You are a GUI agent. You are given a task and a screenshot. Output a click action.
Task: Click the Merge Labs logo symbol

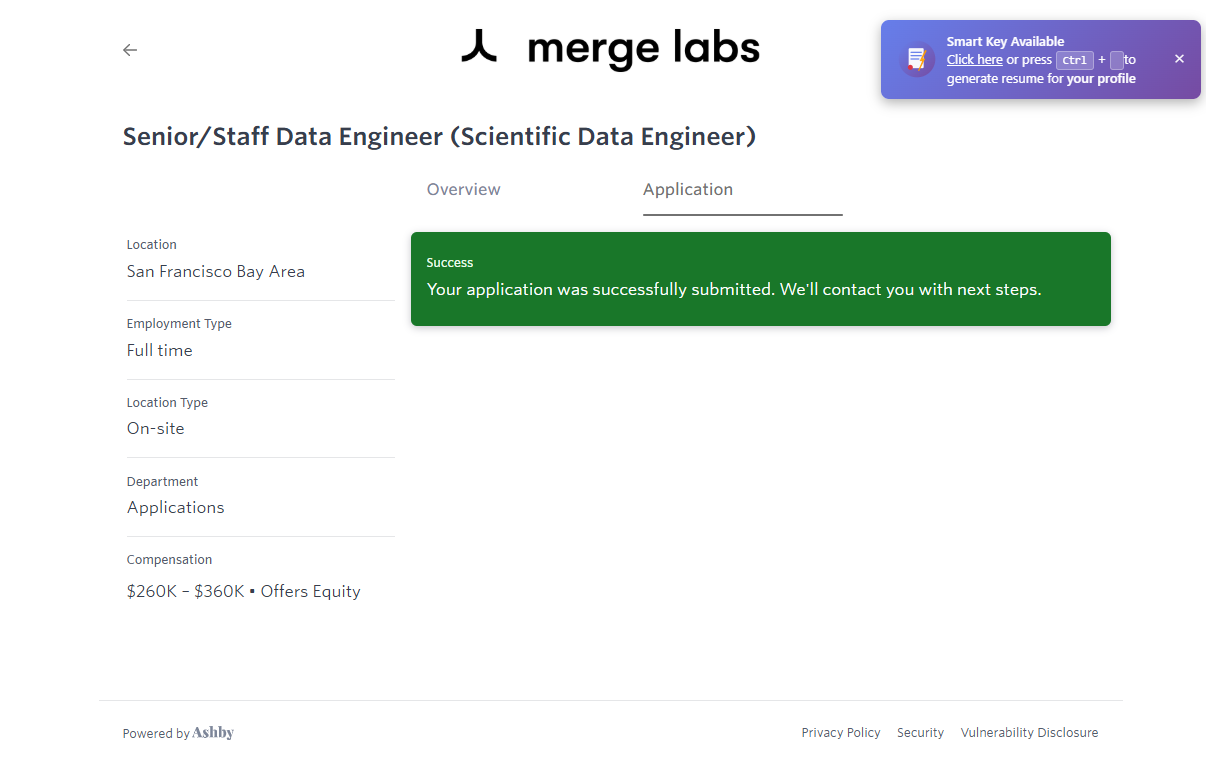point(479,47)
